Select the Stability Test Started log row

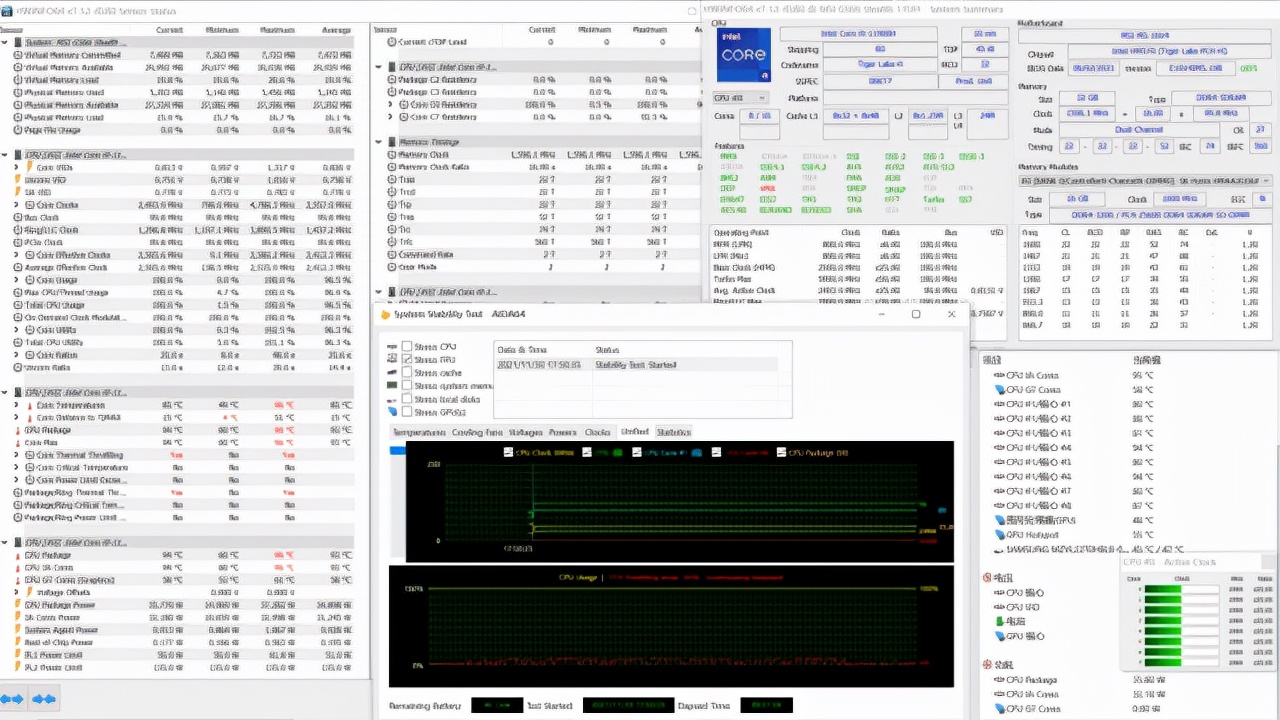635,365
